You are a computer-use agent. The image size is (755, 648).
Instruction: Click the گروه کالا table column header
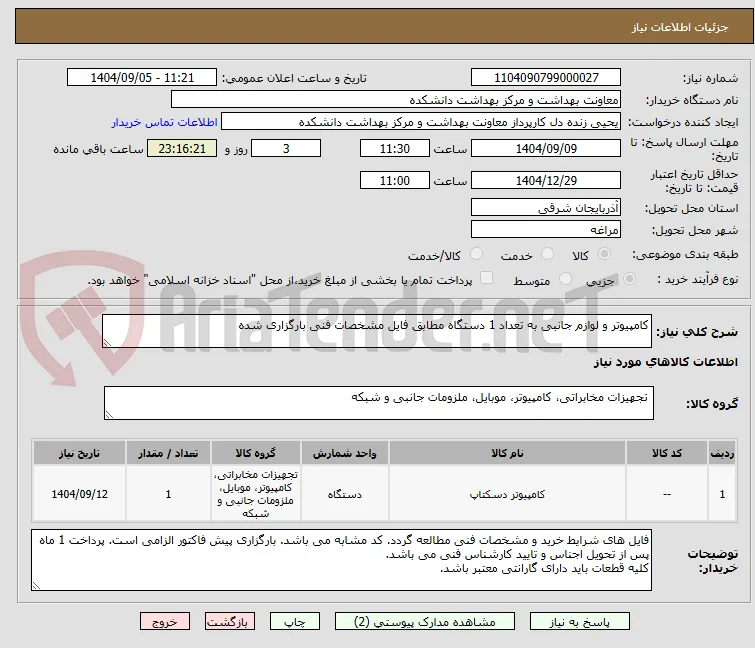[x=256, y=453]
